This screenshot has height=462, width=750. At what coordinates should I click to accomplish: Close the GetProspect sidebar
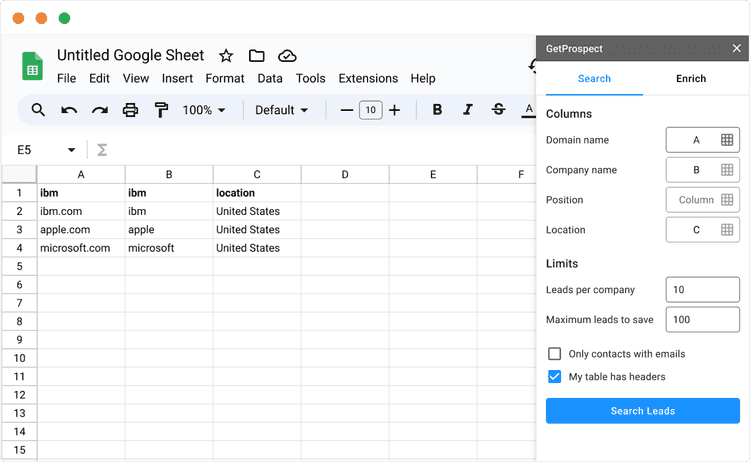pos(737,48)
